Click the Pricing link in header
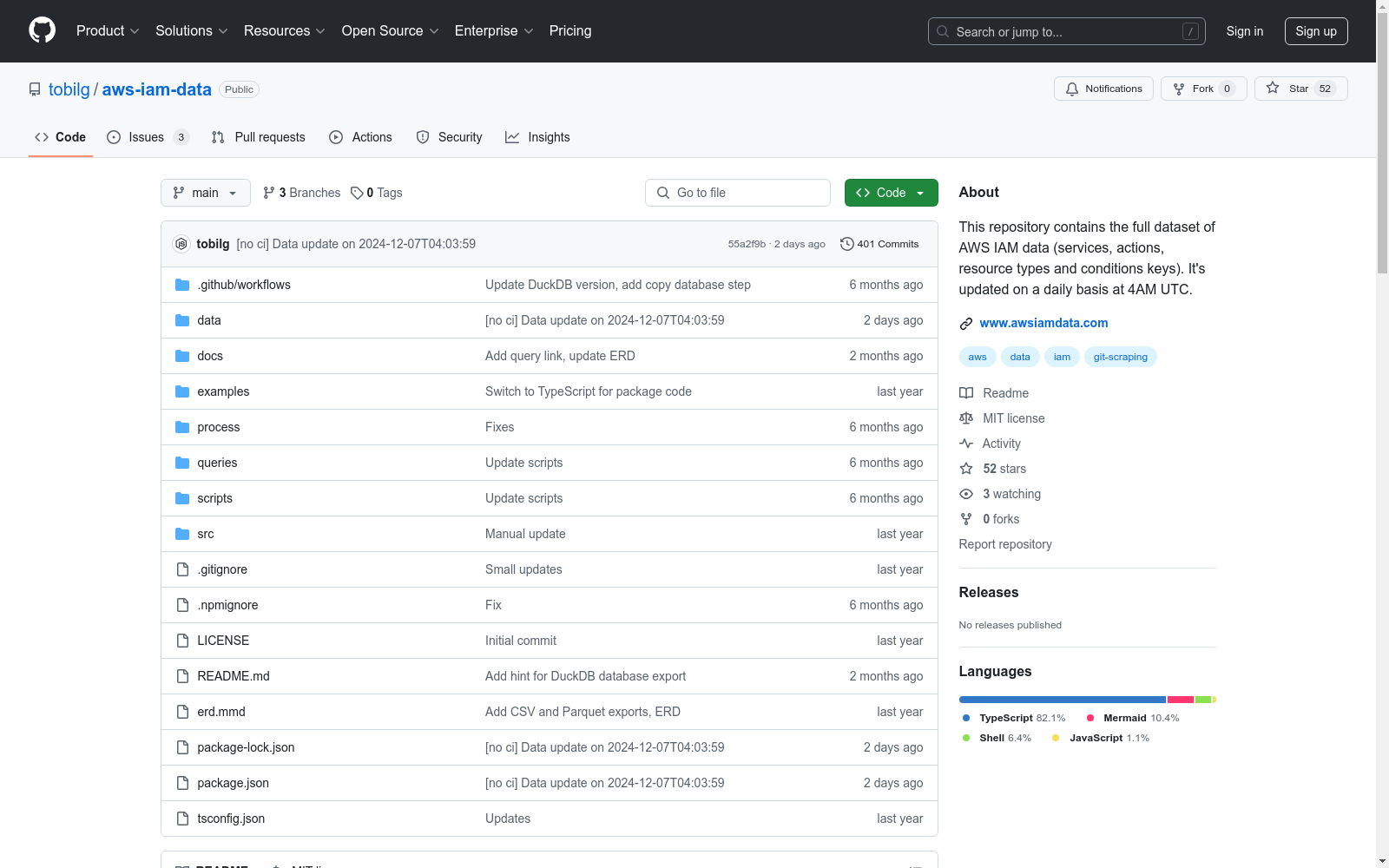The image size is (1389, 868). click(x=570, y=30)
